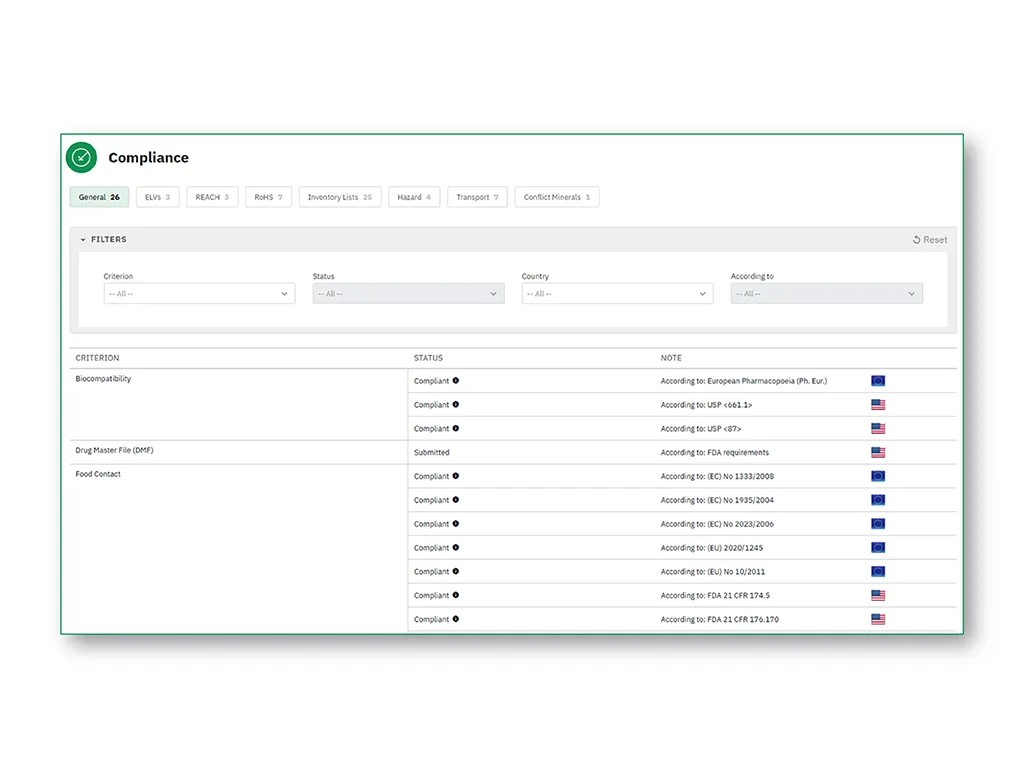Open the According to filter dropdown

(826, 294)
